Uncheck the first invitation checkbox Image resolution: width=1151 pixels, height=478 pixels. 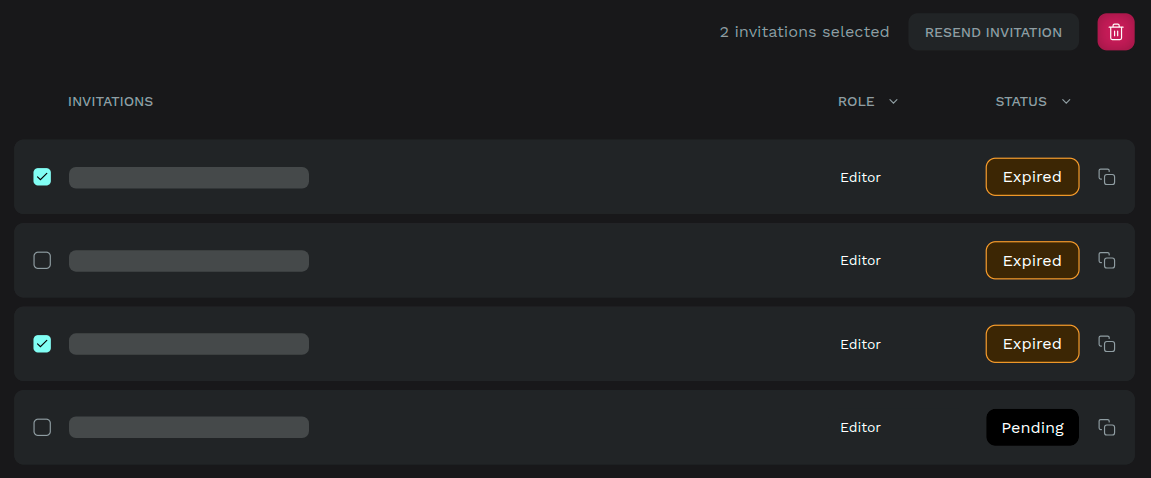point(42,177)
